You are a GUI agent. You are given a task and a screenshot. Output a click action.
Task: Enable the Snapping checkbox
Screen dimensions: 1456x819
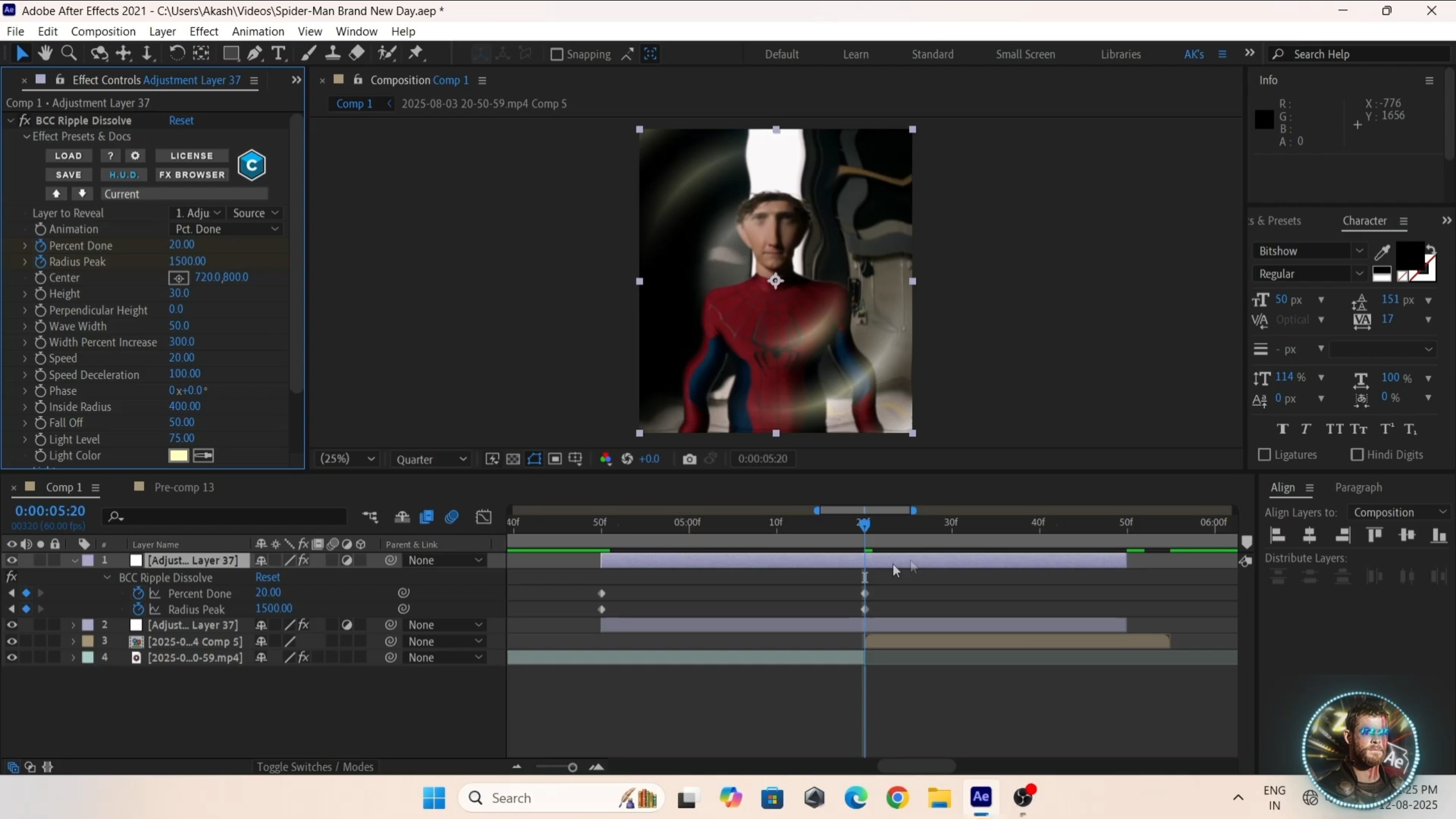tap(557, 55)
